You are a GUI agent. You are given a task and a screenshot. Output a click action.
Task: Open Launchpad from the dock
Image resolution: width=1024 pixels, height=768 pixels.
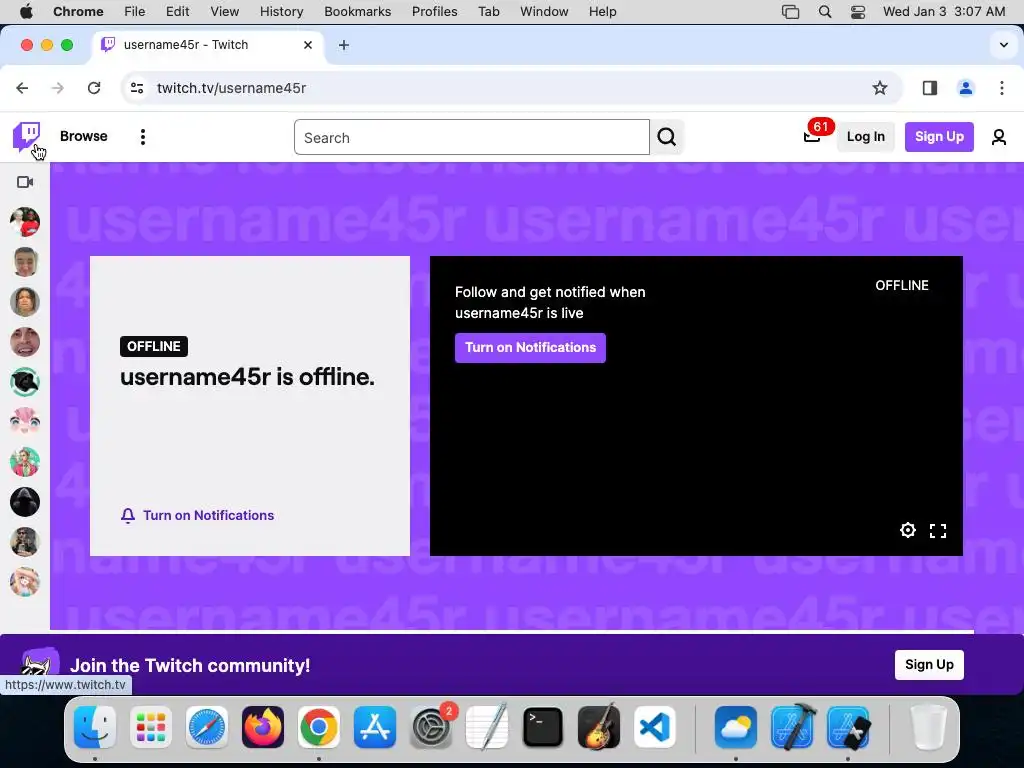click(151, 727)
